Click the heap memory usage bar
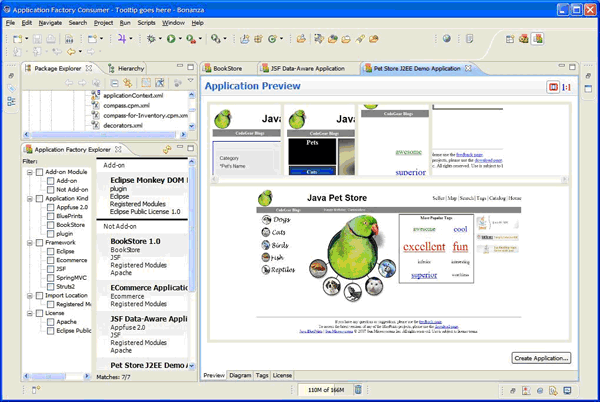The image size is (600, 402). pos(326,390)
